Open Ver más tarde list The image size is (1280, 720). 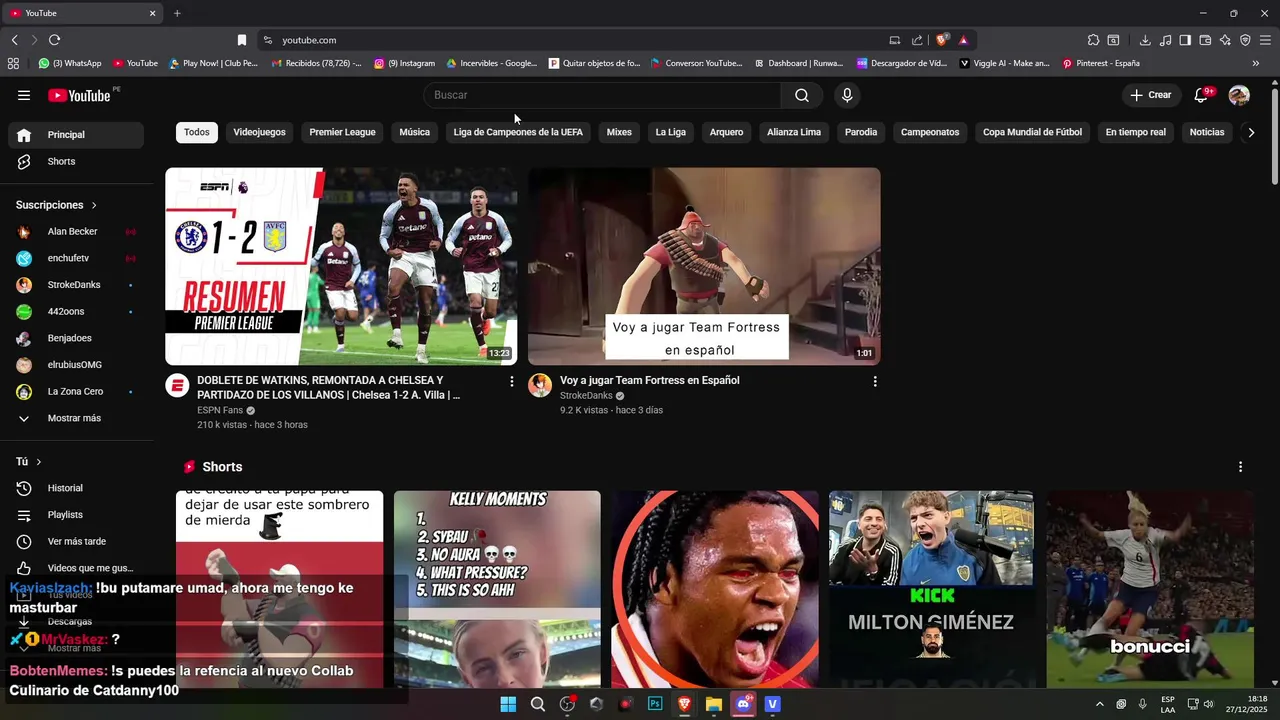pyautogui.click(x=76, y=541)
